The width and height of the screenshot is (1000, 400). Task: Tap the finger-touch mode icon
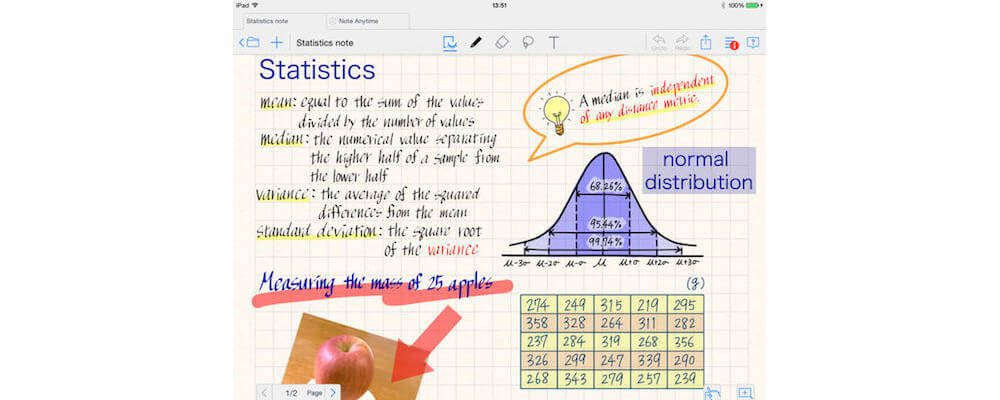pos(713,392)
